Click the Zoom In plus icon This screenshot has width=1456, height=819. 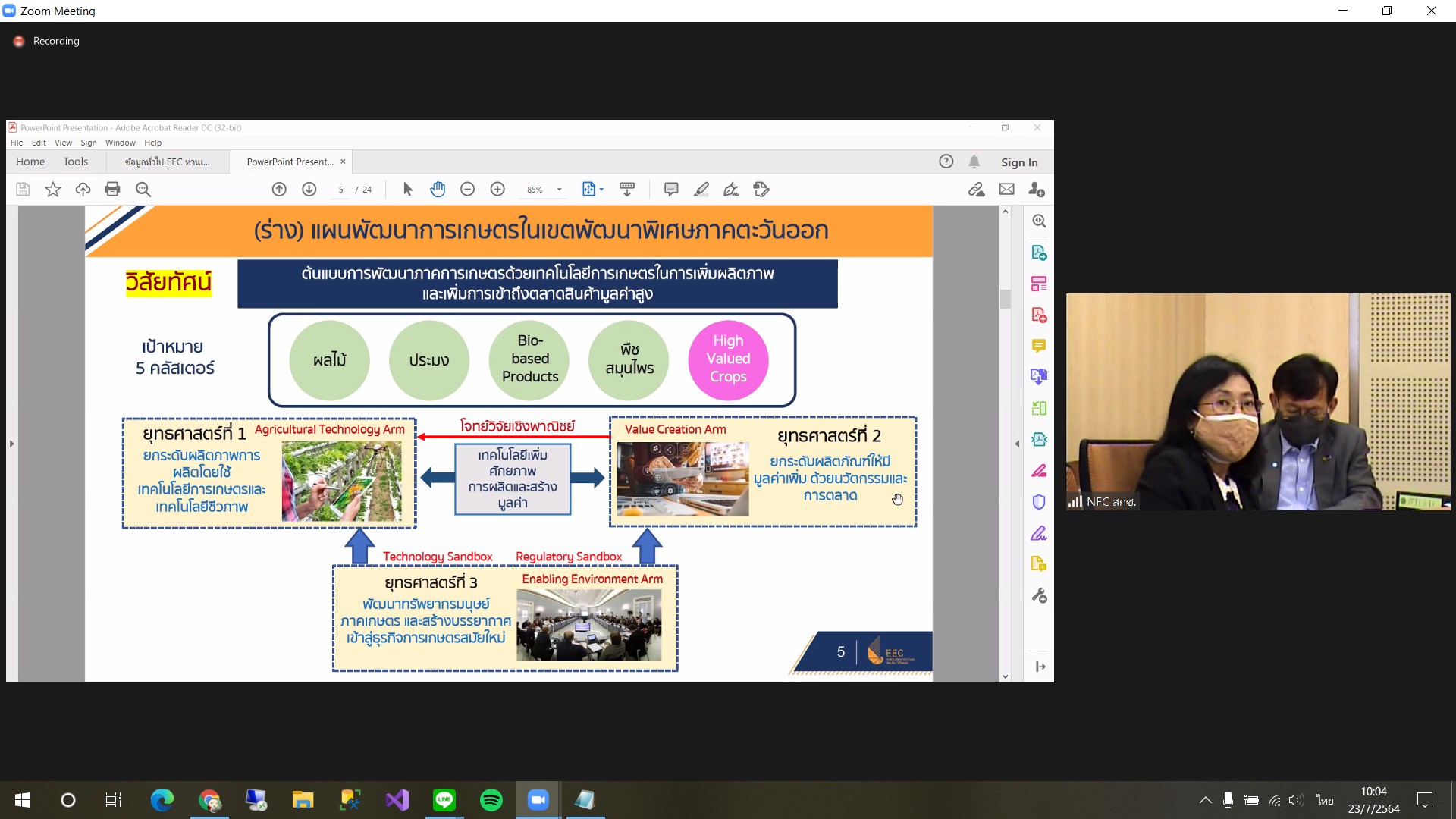tap(497, 190)
